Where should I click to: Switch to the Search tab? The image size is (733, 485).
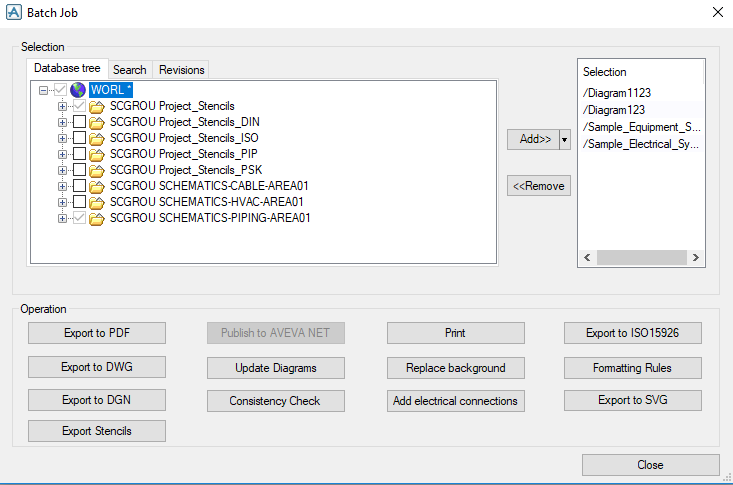(129, 70)
